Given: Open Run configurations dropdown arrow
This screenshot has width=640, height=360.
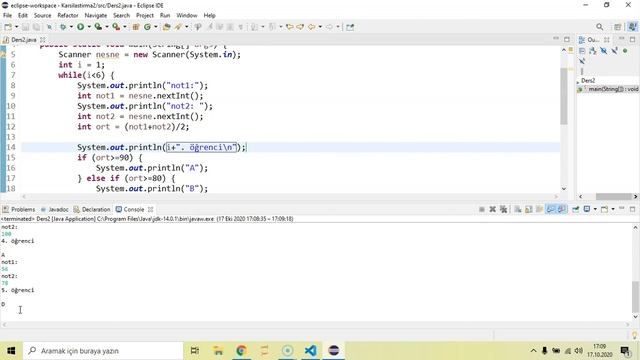Looking at the screenshot, I should click(89, 27).
